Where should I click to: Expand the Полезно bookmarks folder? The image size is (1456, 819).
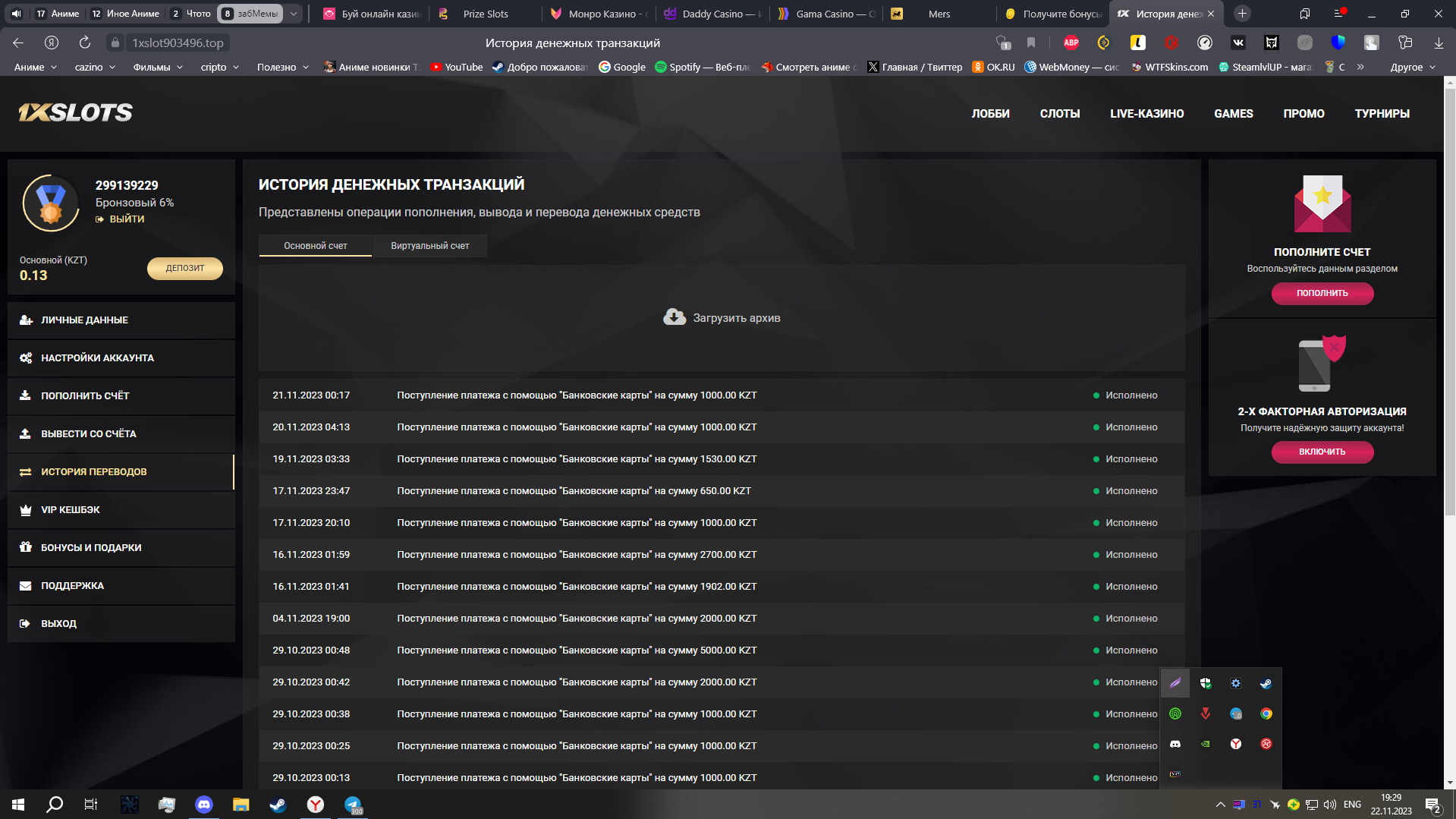point(283,67)
